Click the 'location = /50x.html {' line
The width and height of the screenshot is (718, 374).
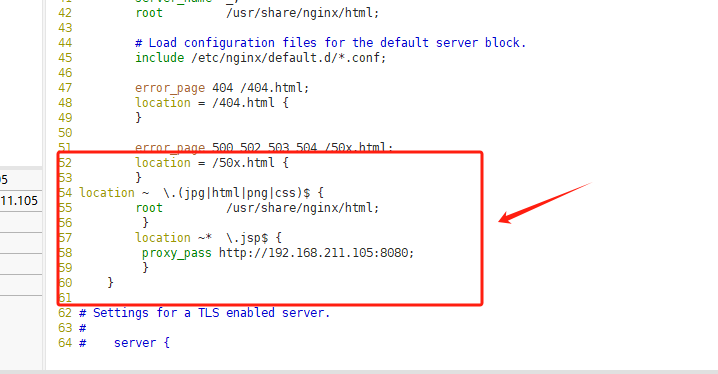tap(212, 163)
